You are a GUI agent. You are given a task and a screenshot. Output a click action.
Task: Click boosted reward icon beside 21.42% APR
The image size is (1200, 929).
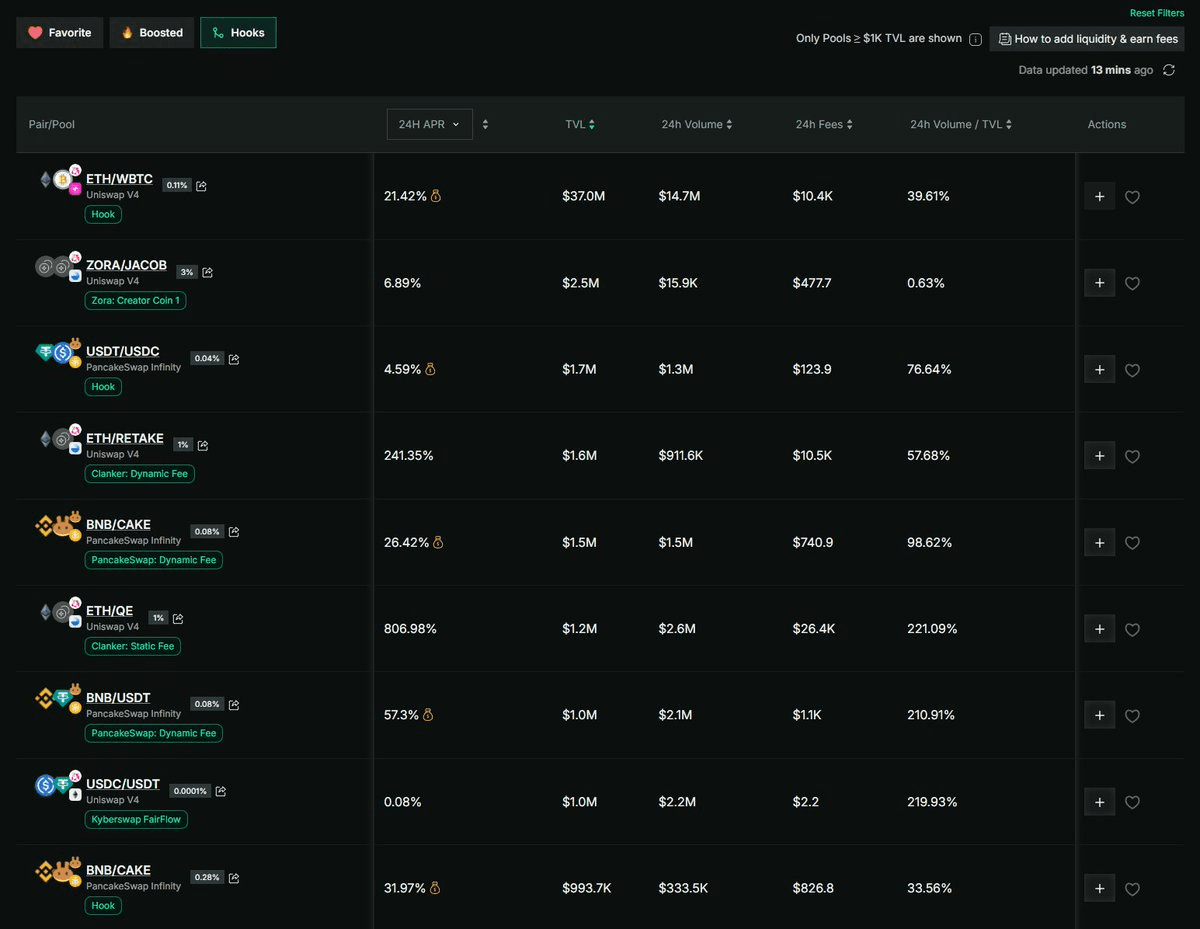[x=436, y=196]
